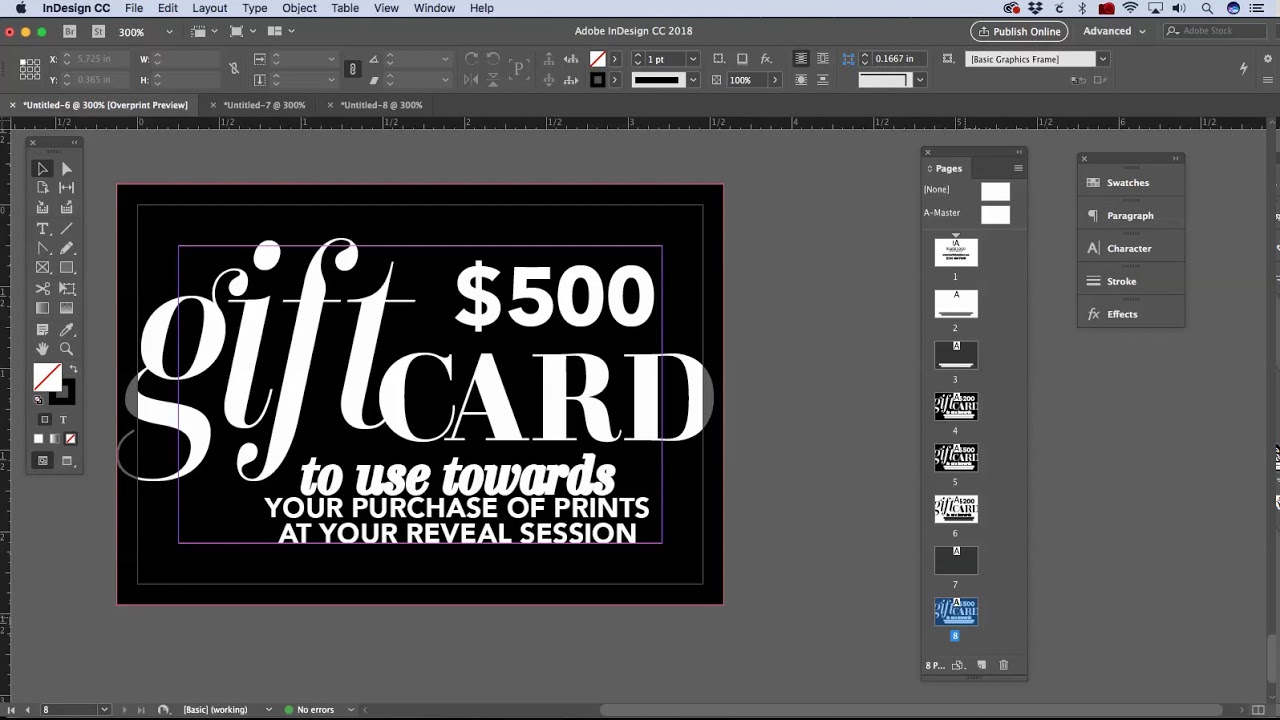Viewport: 1280px width, 720px height.
Task: Swap fill and stroke colors arrow
Action: [74, 370]
